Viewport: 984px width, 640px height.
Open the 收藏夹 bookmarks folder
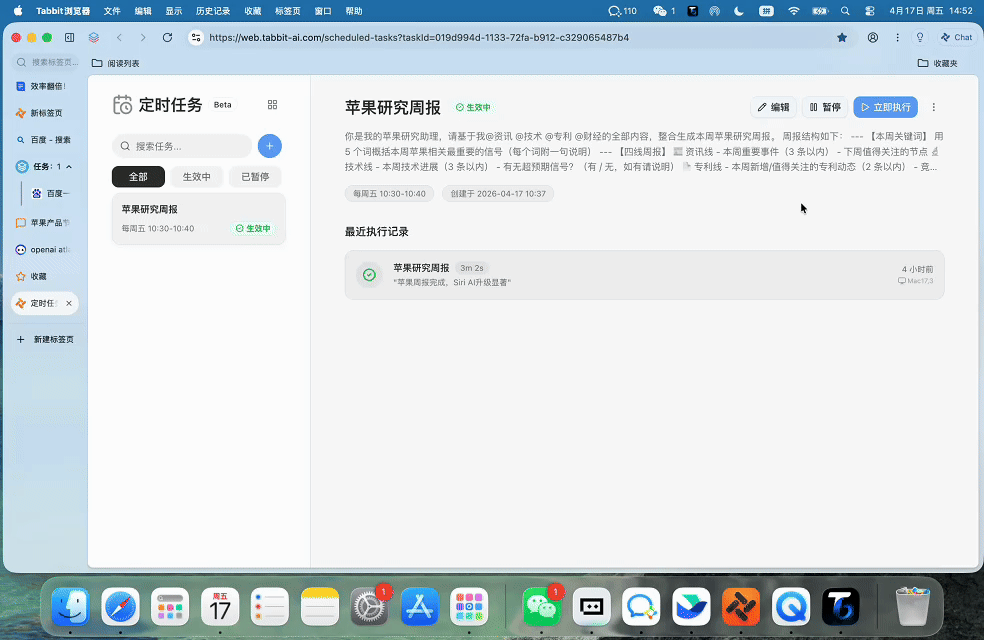938,63
